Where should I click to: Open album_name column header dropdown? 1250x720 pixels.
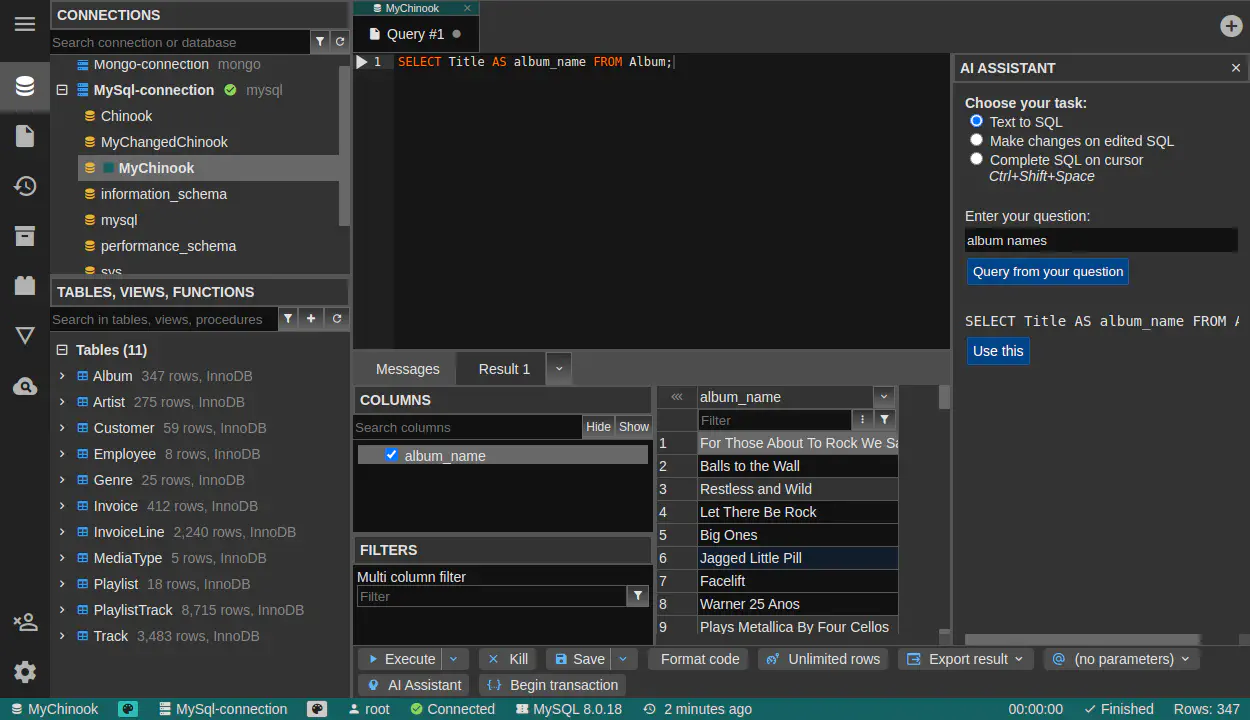(x=883, y=397)
